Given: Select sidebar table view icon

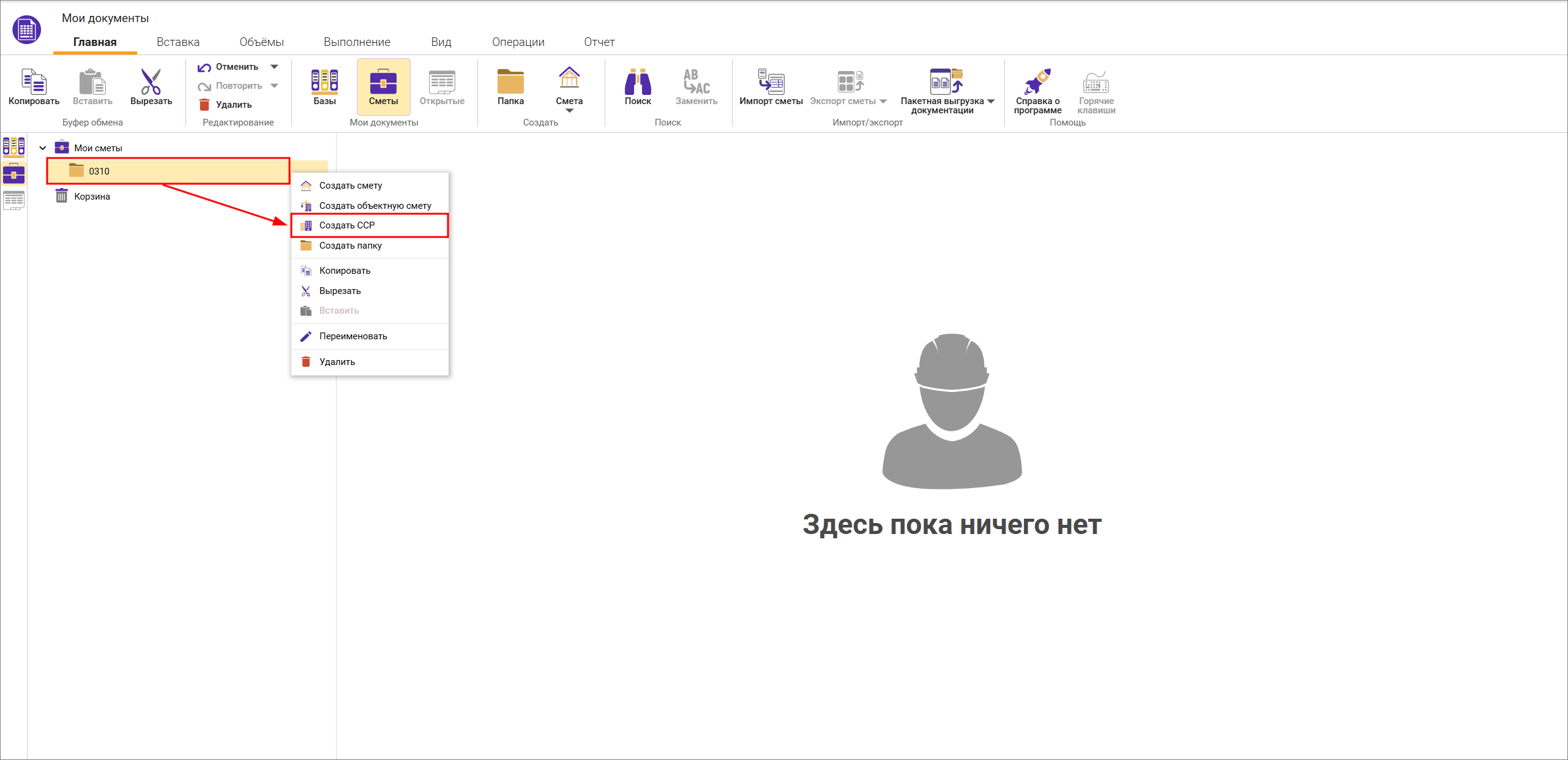Looking at the screenshot, I should coord(13,200).
